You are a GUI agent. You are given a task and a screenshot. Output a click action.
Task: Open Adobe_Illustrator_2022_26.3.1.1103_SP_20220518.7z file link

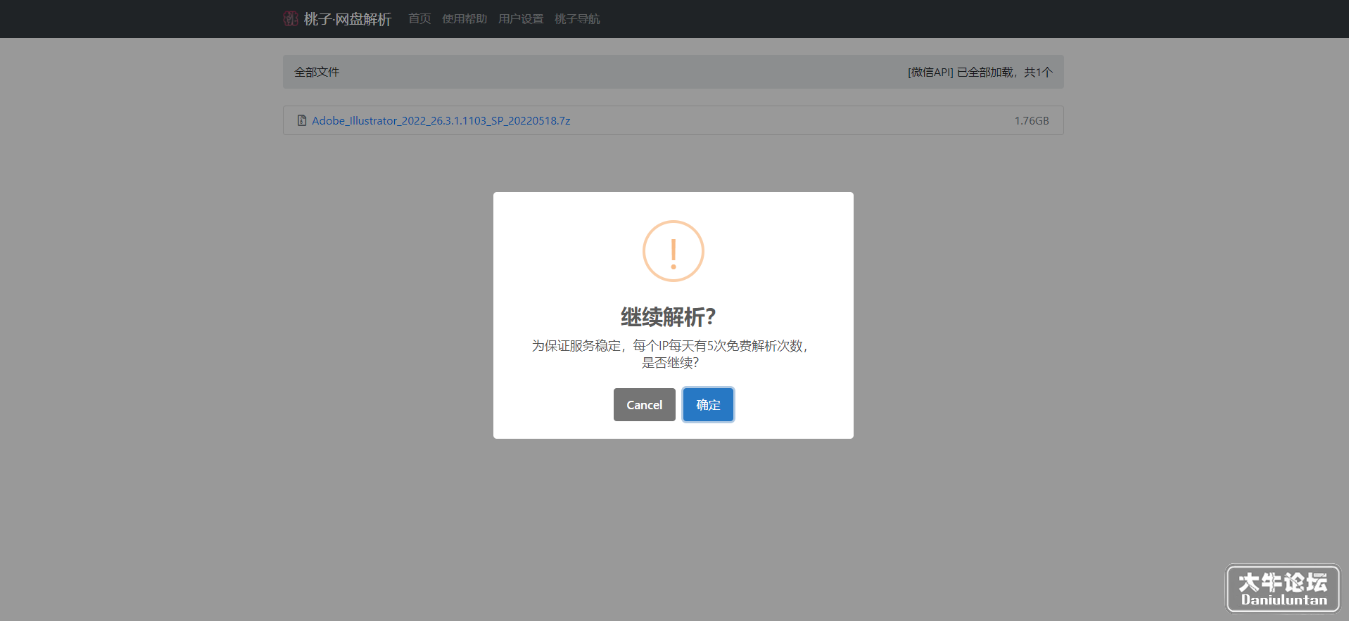click(x=441, y=121)
